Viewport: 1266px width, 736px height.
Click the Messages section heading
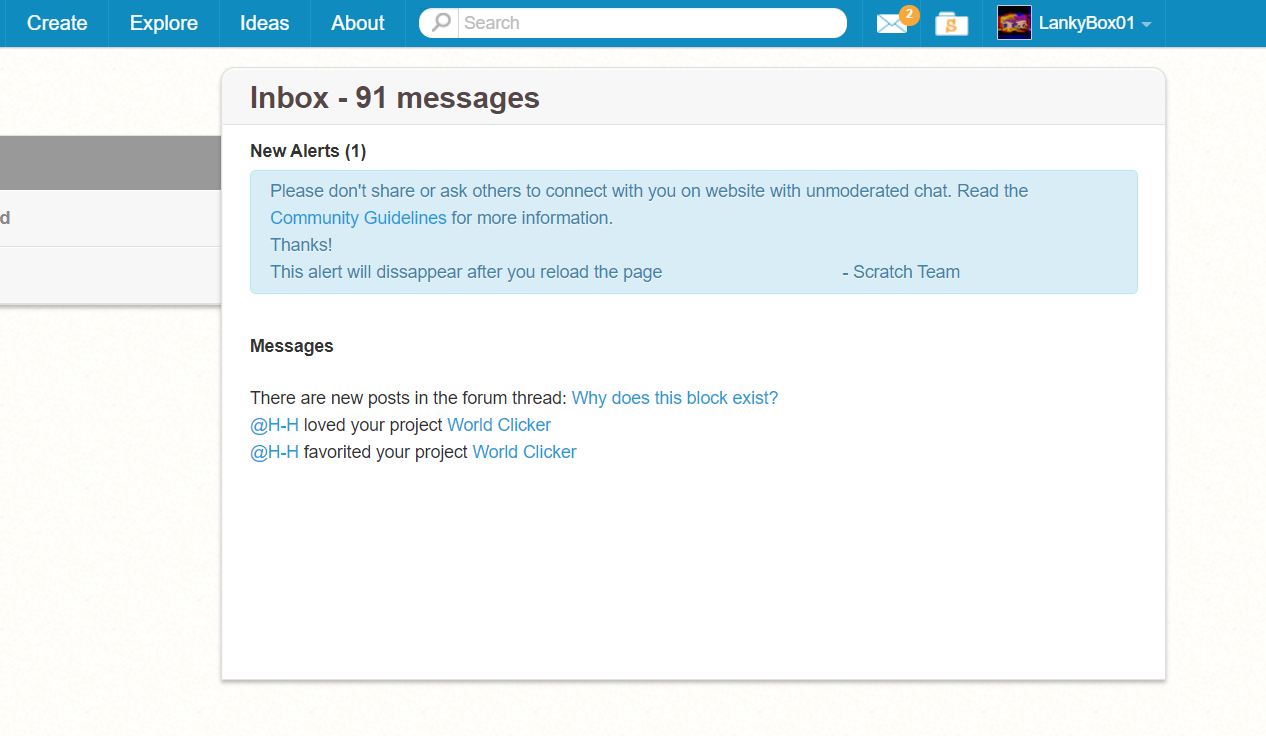(292, 346)
